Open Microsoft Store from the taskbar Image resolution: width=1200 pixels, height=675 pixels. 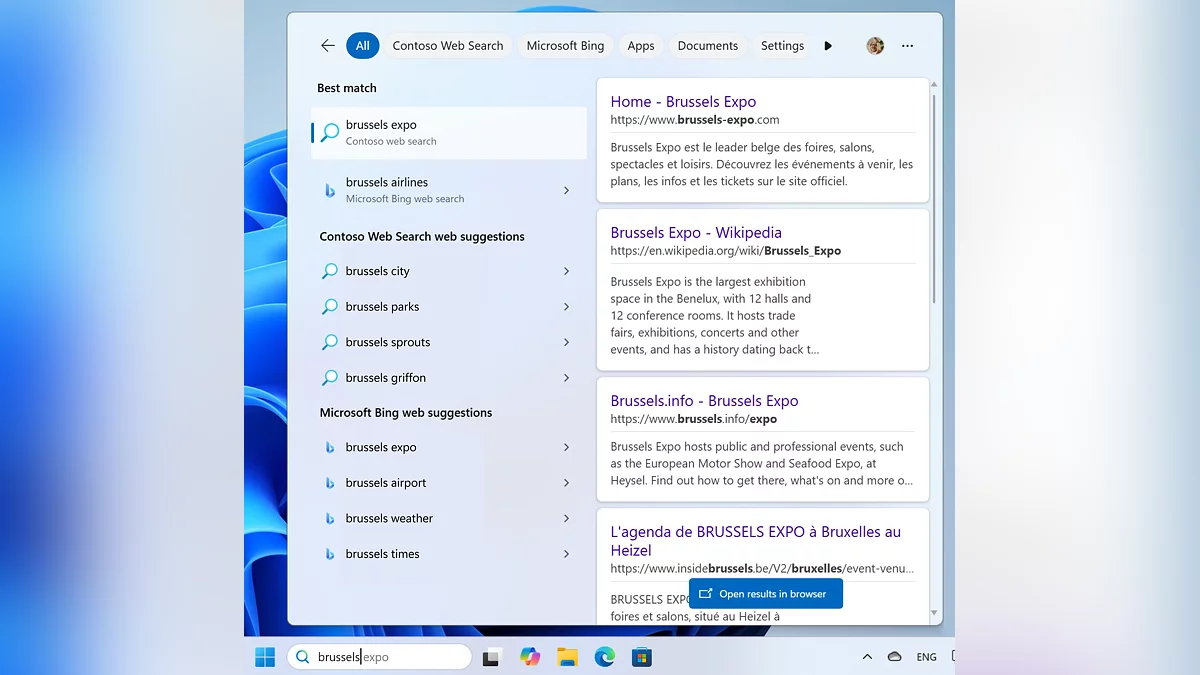click(641, 657)
